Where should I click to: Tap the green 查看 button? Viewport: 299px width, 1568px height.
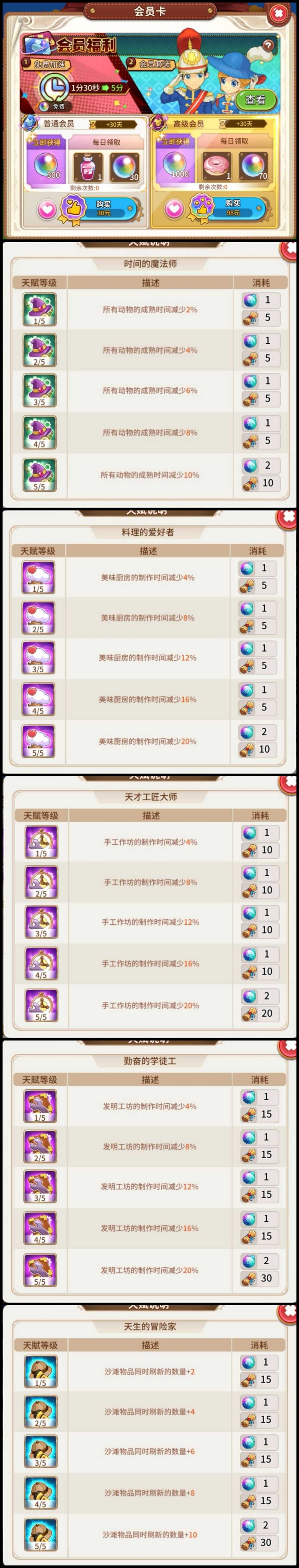pos(255,100)
